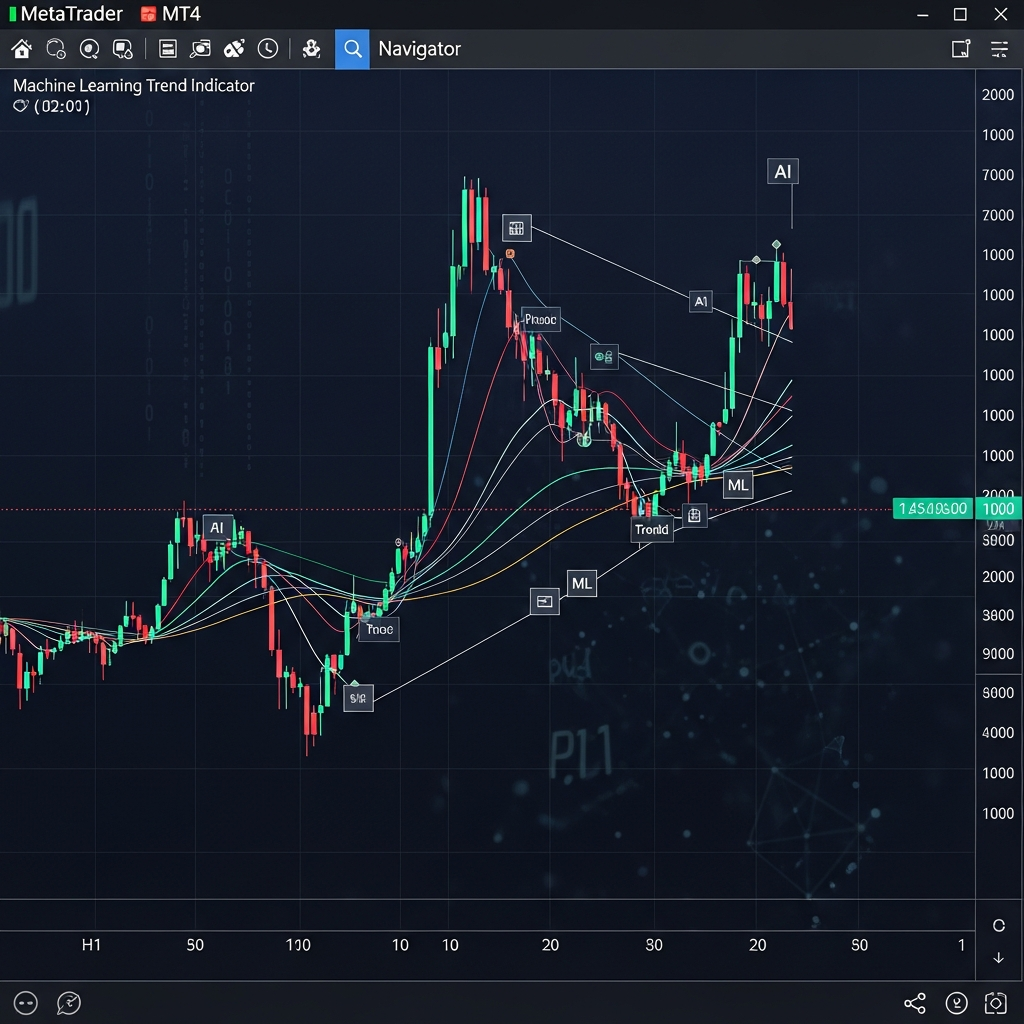
Task: Select the MetaTrader menu item
Action: tap(67, 13)
